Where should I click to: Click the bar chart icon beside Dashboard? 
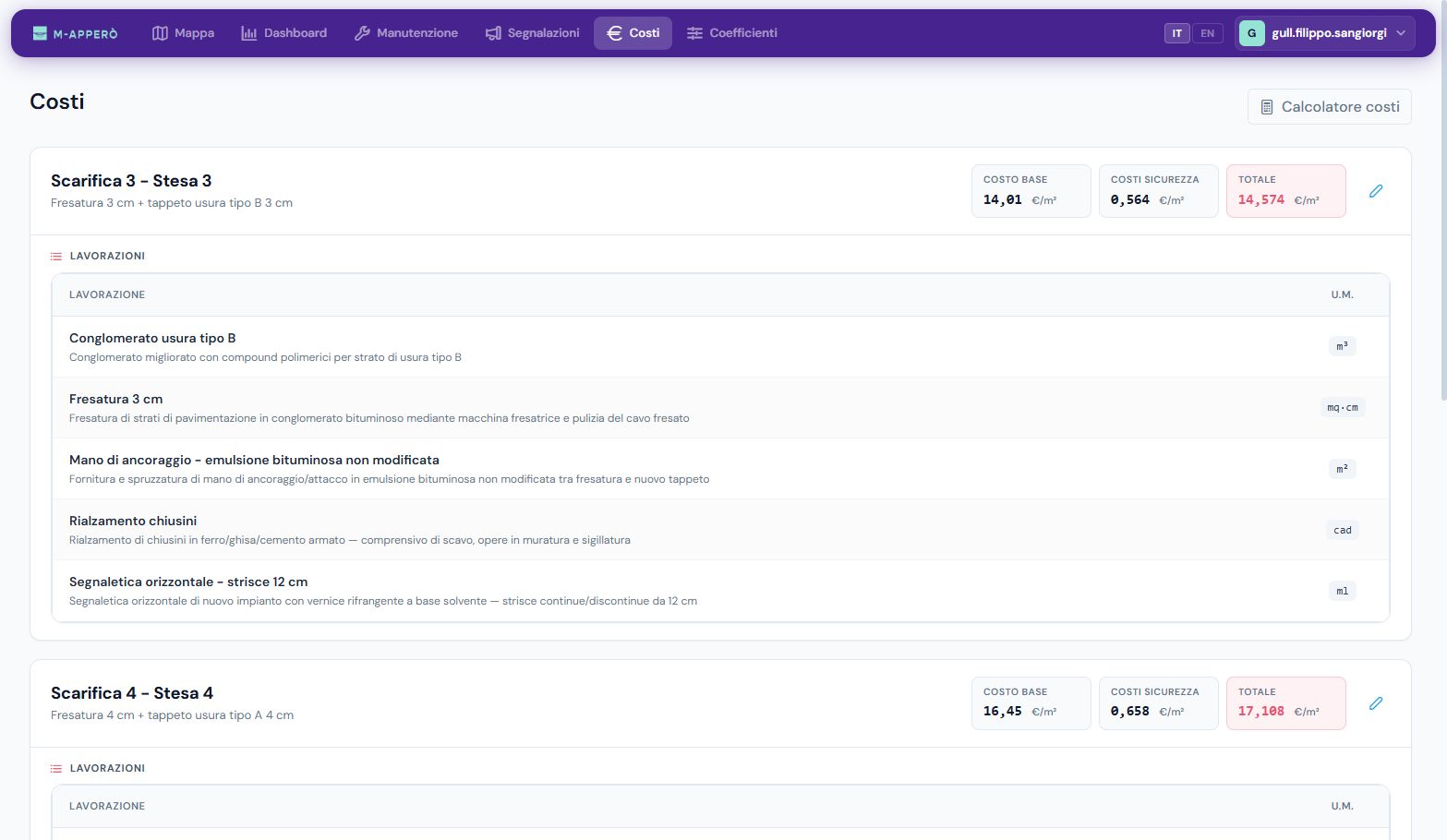tap(249, 33)
